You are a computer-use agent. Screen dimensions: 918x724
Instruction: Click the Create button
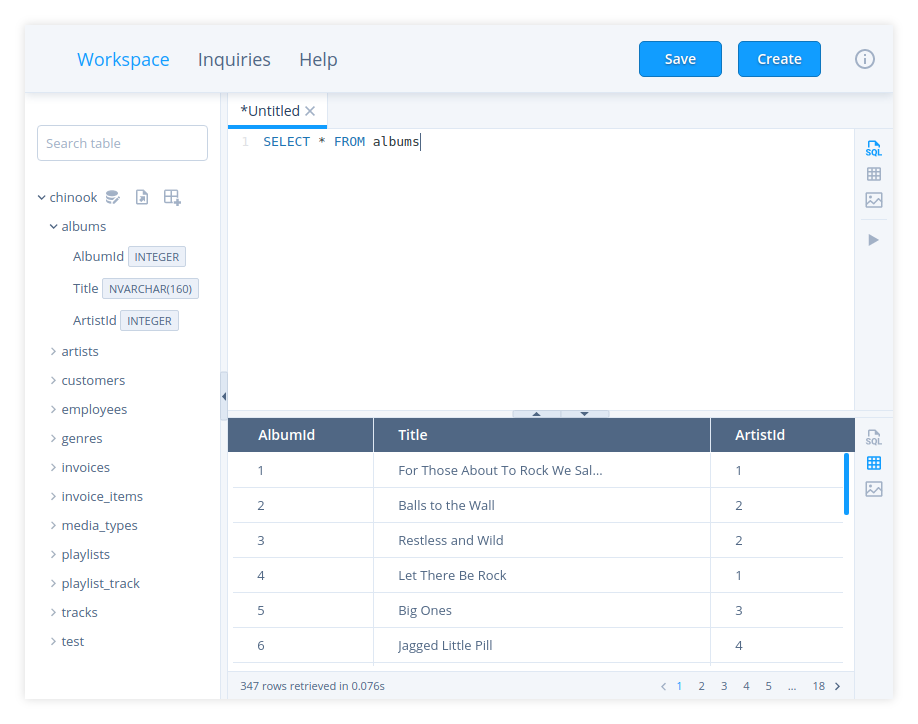(x=779, y=59)
